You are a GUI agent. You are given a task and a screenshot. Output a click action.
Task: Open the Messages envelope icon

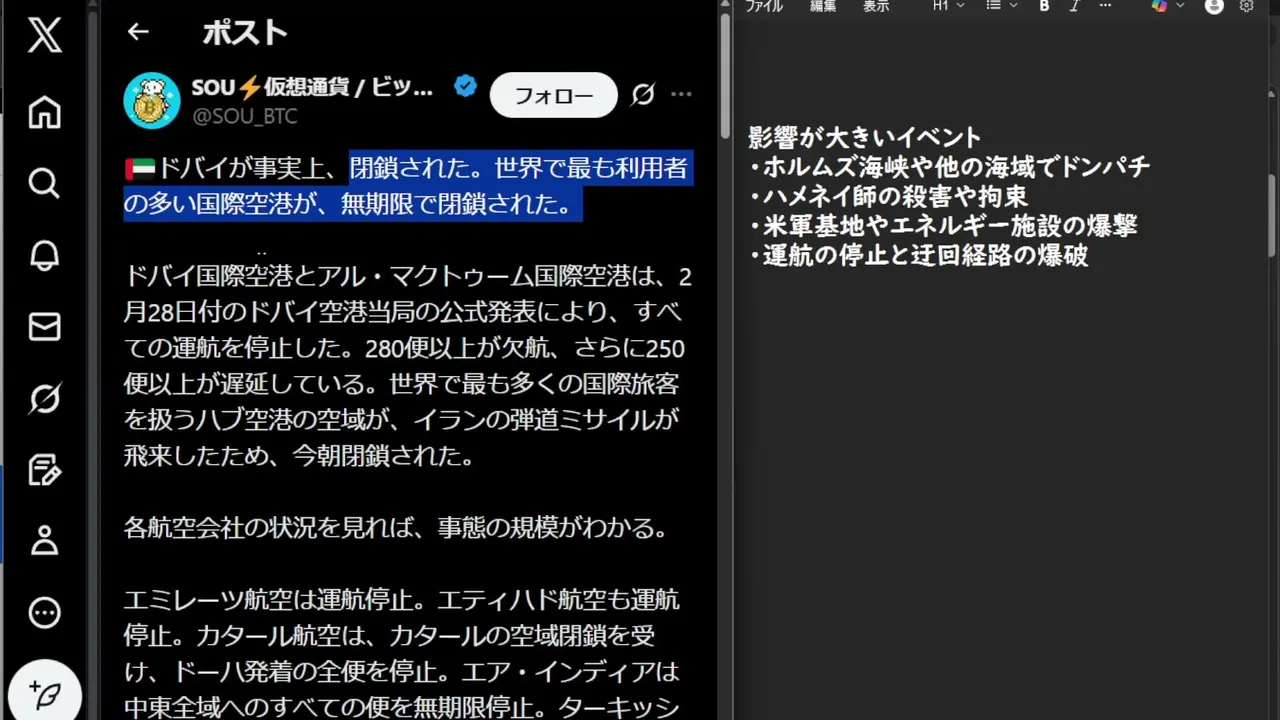coord(44,327)
